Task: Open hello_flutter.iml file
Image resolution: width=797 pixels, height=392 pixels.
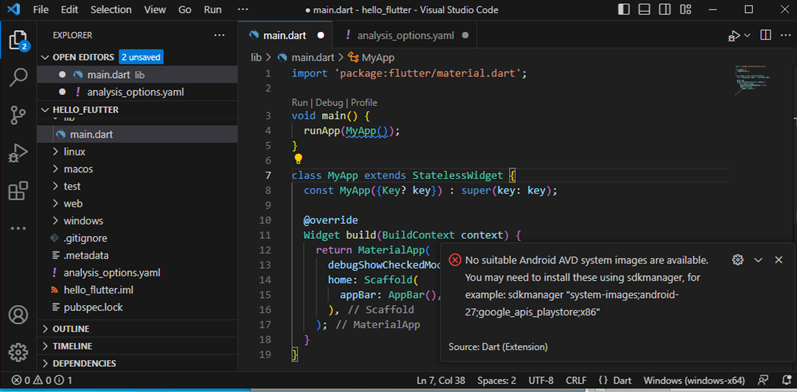Action: [98, 290]
